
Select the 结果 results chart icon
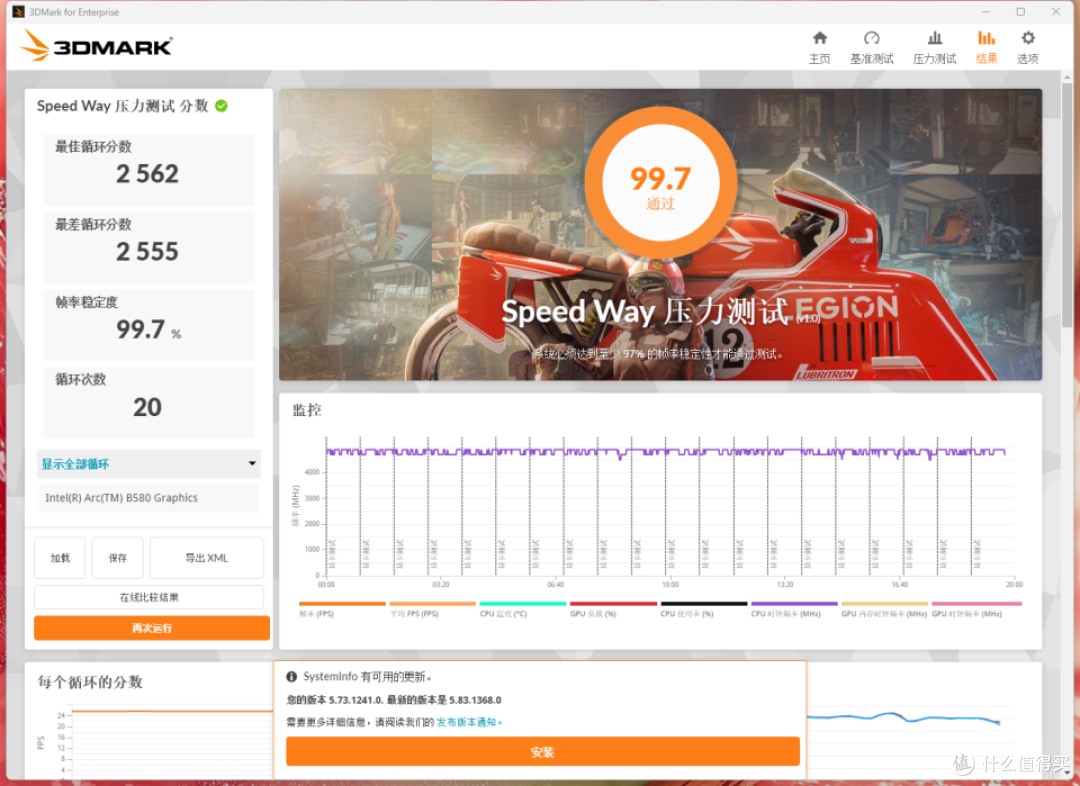tap(986, 38)
